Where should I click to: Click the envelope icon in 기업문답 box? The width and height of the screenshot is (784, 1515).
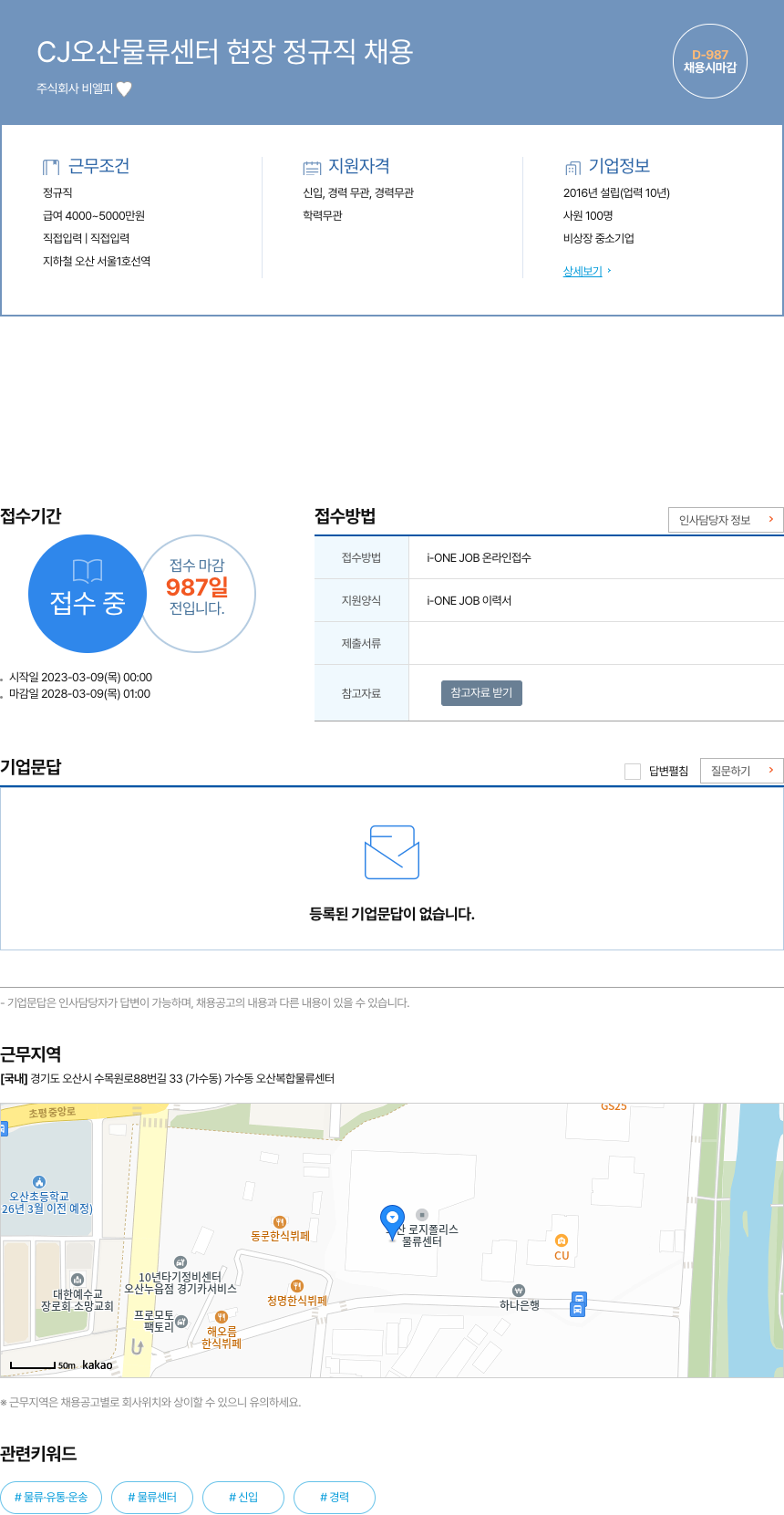click(x=392, y=852)
